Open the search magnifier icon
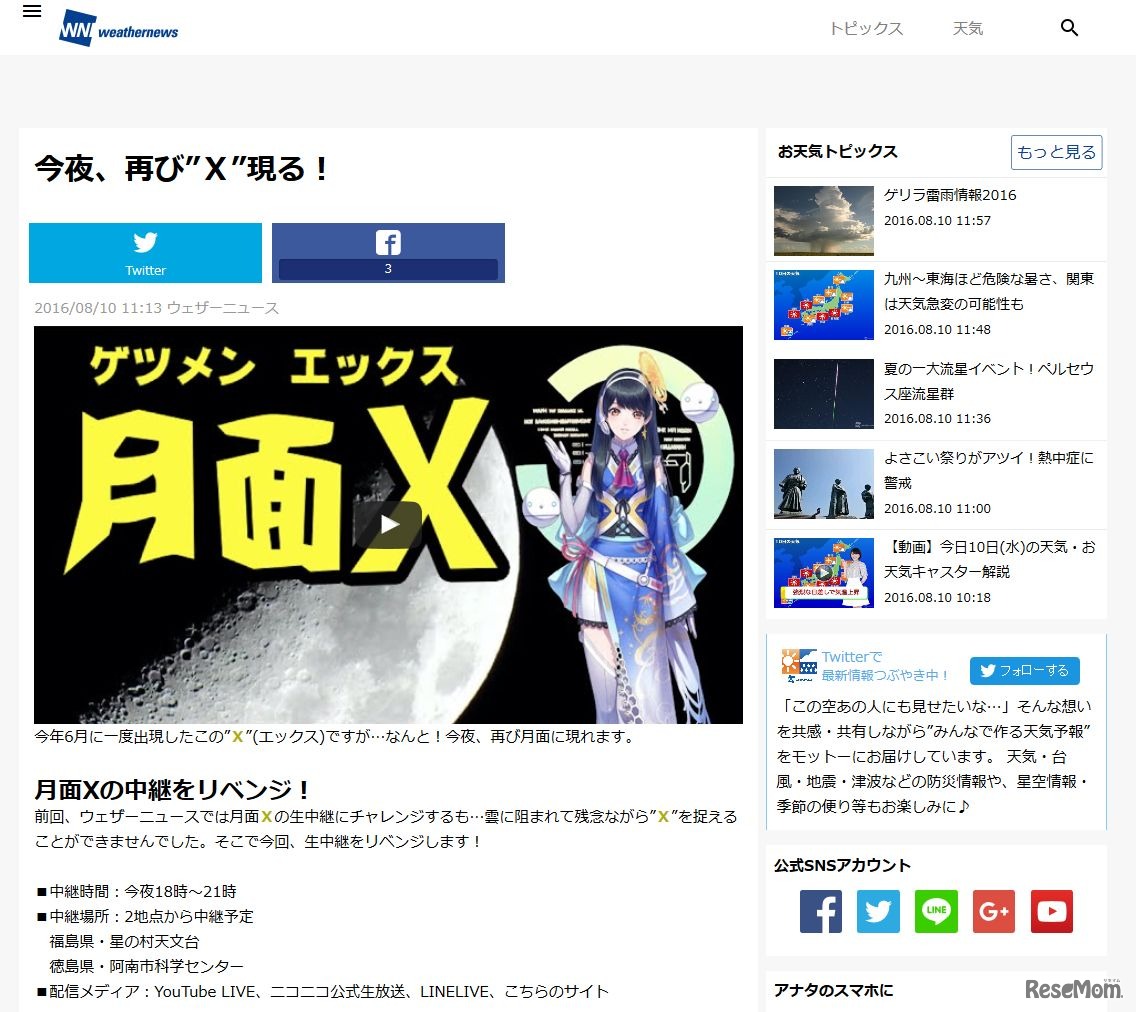This screenshot has width=1136, height=1012. pos(1069,28)
